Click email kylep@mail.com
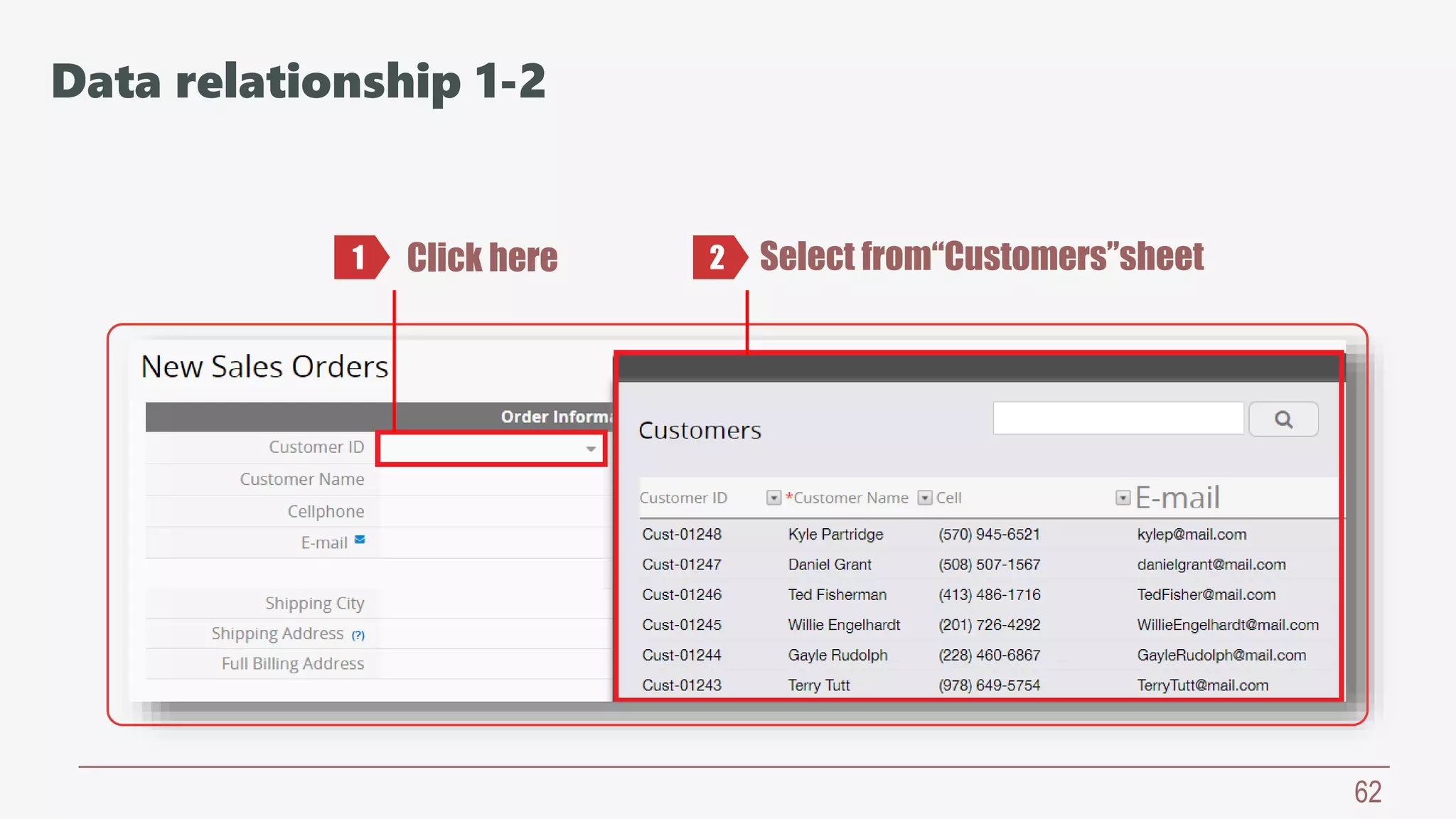Viewport: 1456px width, 819px height. 1192,535
